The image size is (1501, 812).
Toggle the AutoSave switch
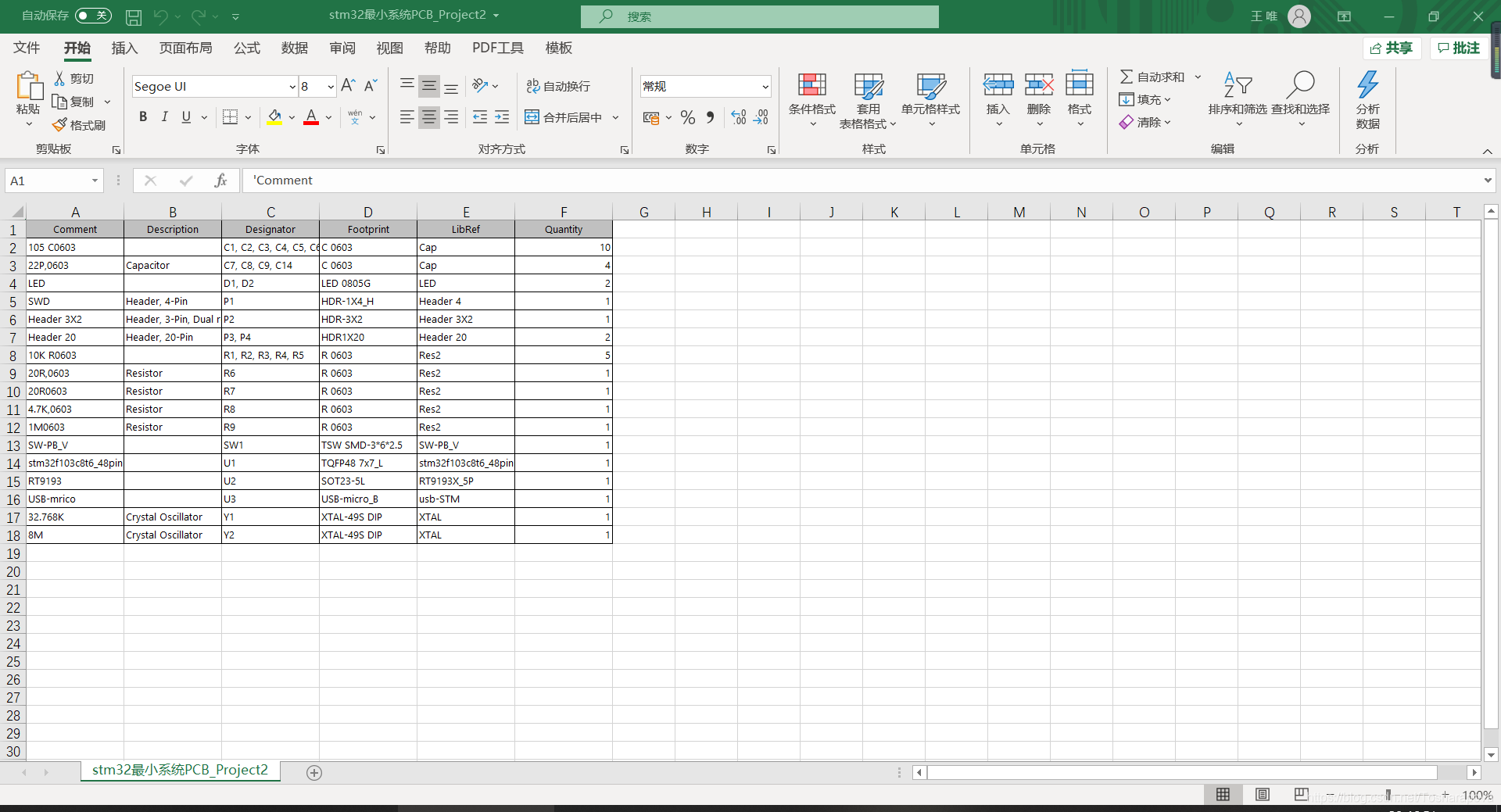[x=93, y=16]
